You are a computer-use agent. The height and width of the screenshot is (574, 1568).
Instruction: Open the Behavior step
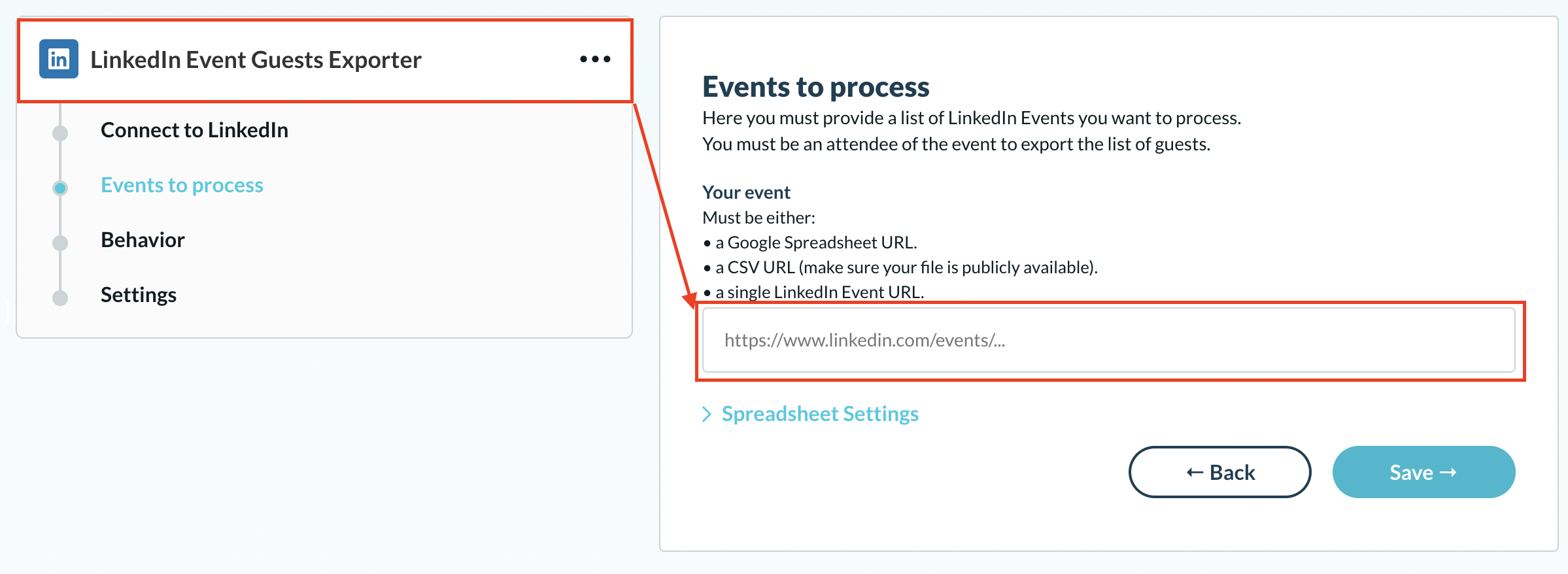(x=143, y=240)
